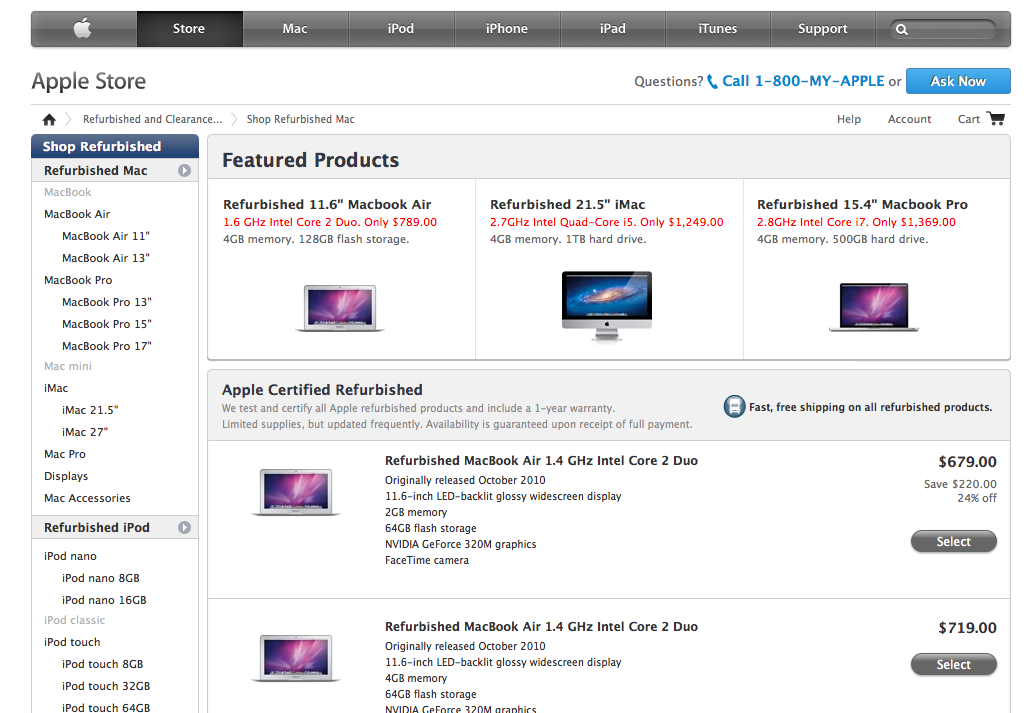Click thumbnail of $679.00 MacBook Air

coord(296,492)
